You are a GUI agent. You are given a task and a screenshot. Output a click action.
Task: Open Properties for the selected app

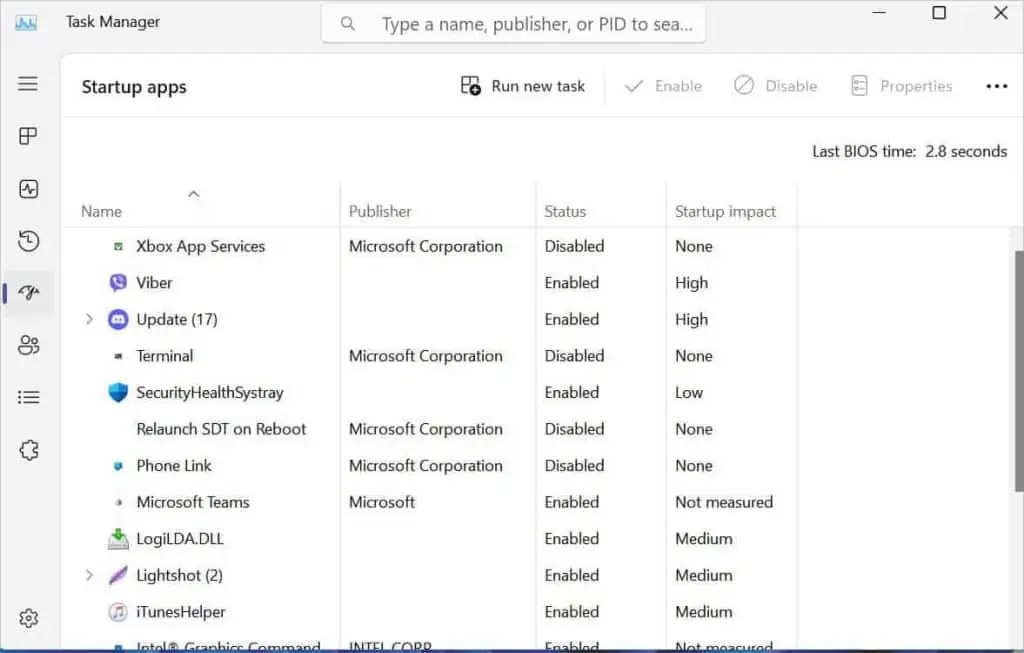pyautogui.click(x=901, y=86)
